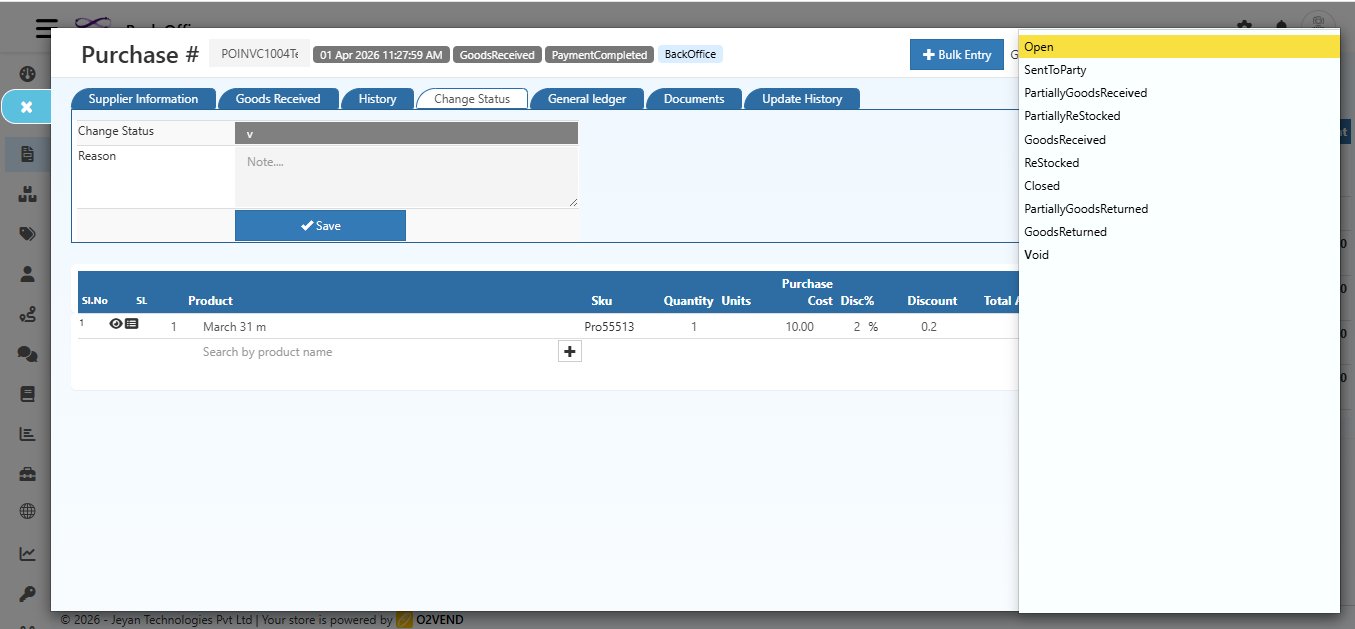Screen dimensions: 1355x629
Task: Open the Update History tab
Action: point(801,98)
